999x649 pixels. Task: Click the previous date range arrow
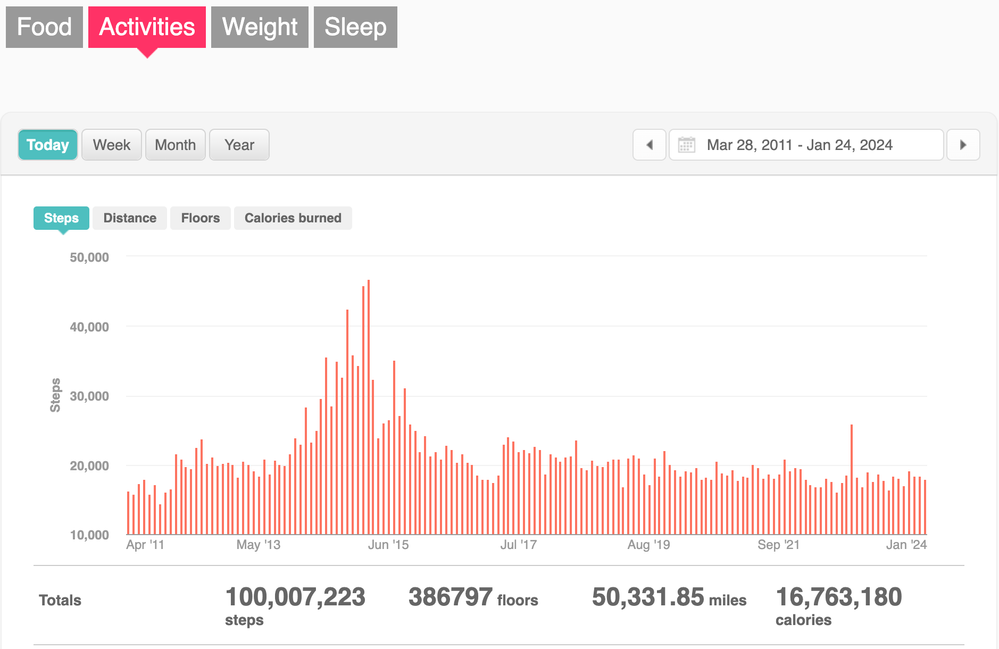[x=649, y=145]
